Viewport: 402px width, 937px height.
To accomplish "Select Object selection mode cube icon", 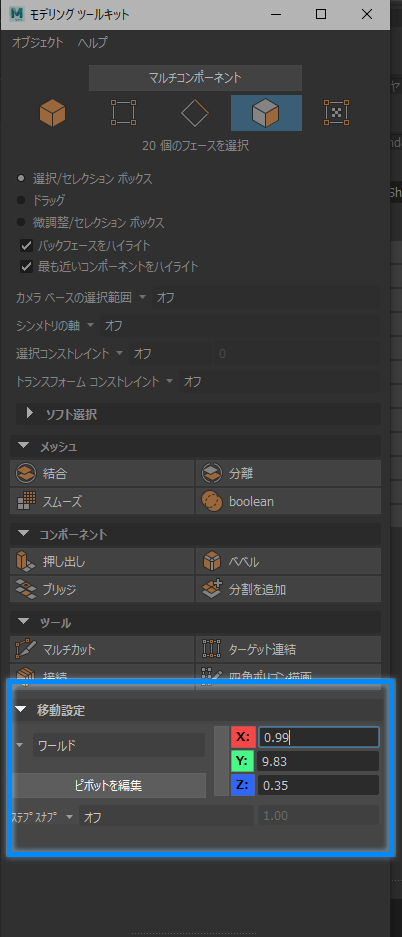I will (x=53, y=113).
